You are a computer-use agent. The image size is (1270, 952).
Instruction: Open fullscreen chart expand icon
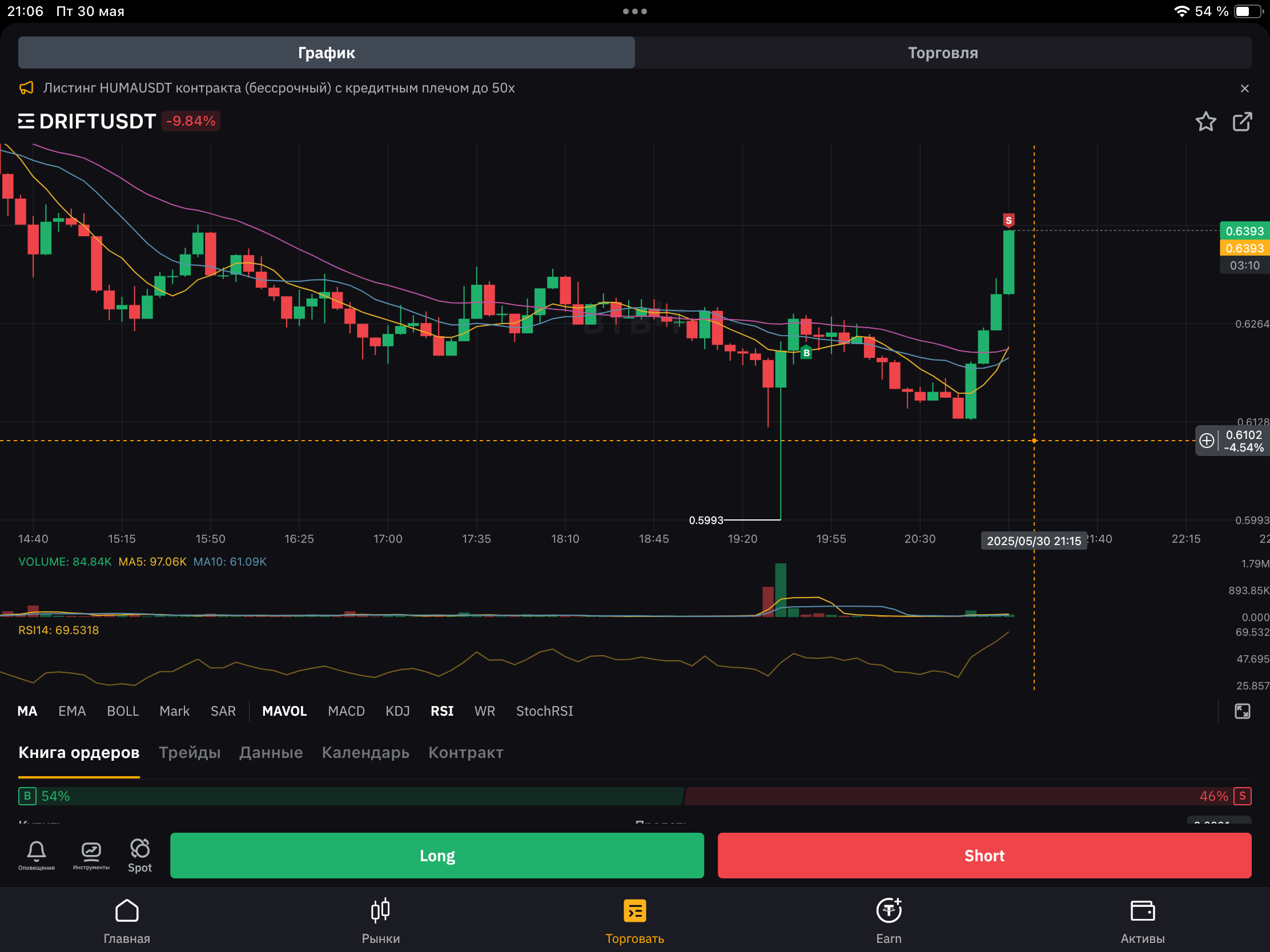pyautogui.click(x=1242, y=711)
